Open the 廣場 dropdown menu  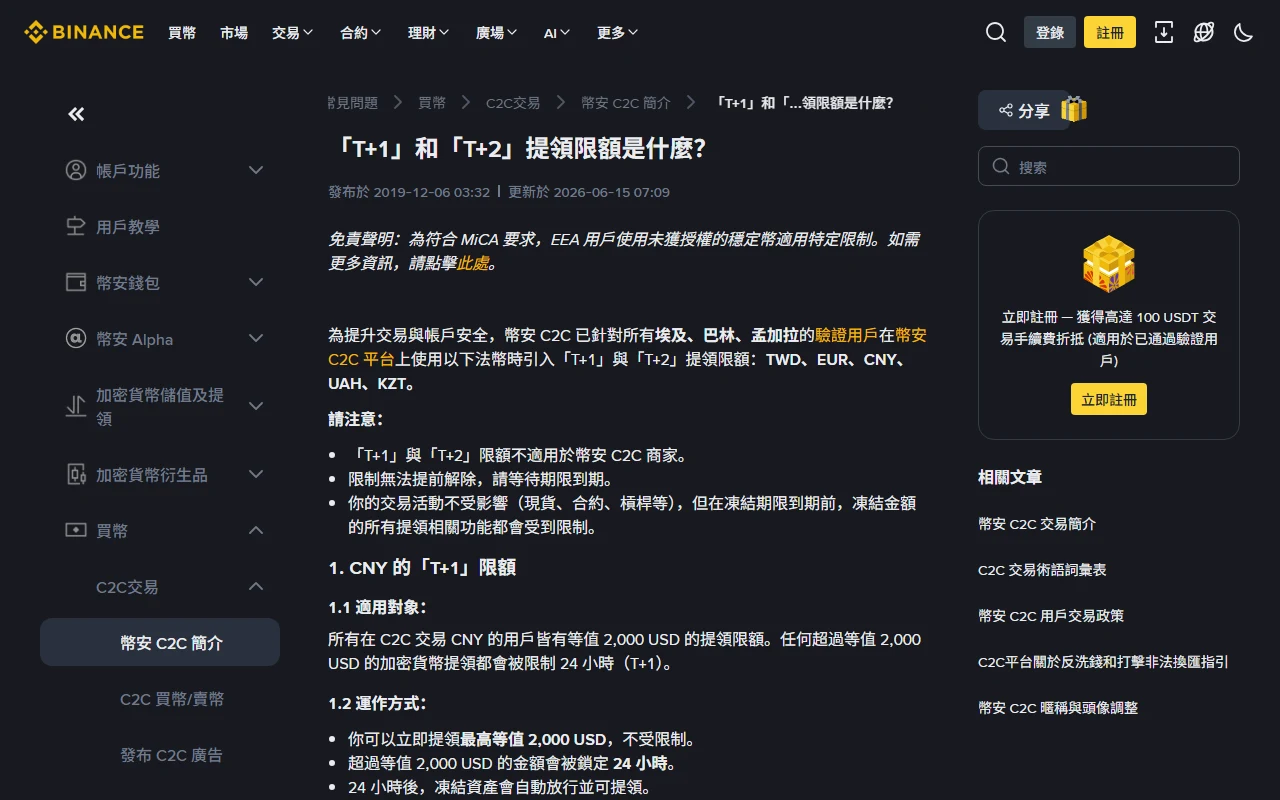497,32
